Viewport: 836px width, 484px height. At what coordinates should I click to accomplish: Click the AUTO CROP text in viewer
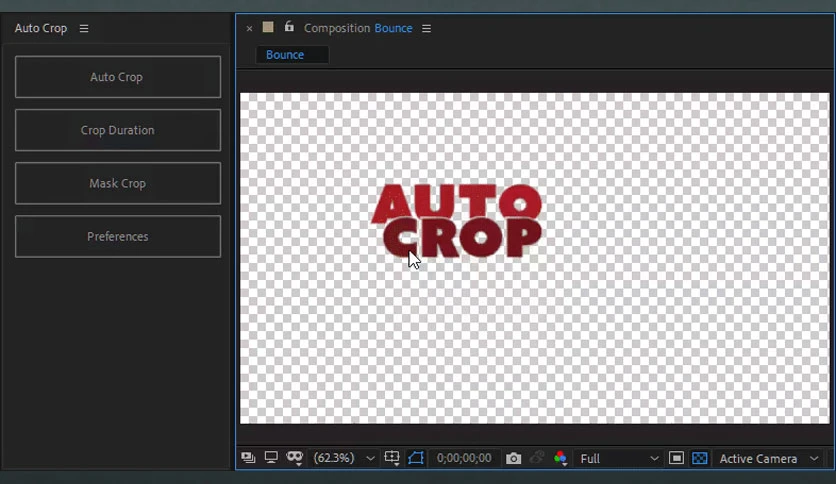457,221
